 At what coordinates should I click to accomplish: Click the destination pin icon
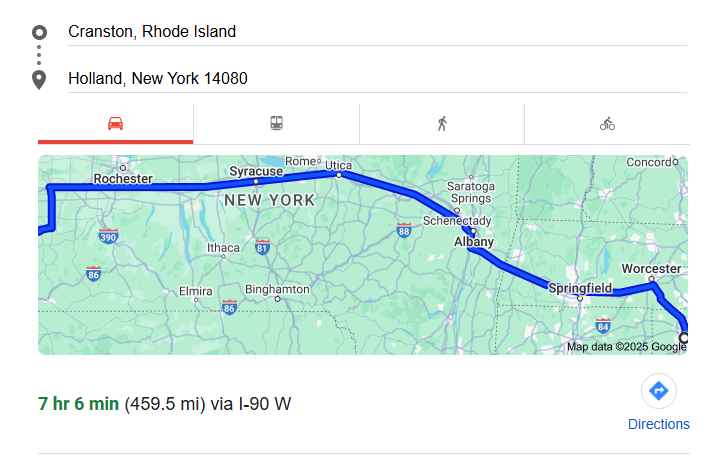click(40, 79)
